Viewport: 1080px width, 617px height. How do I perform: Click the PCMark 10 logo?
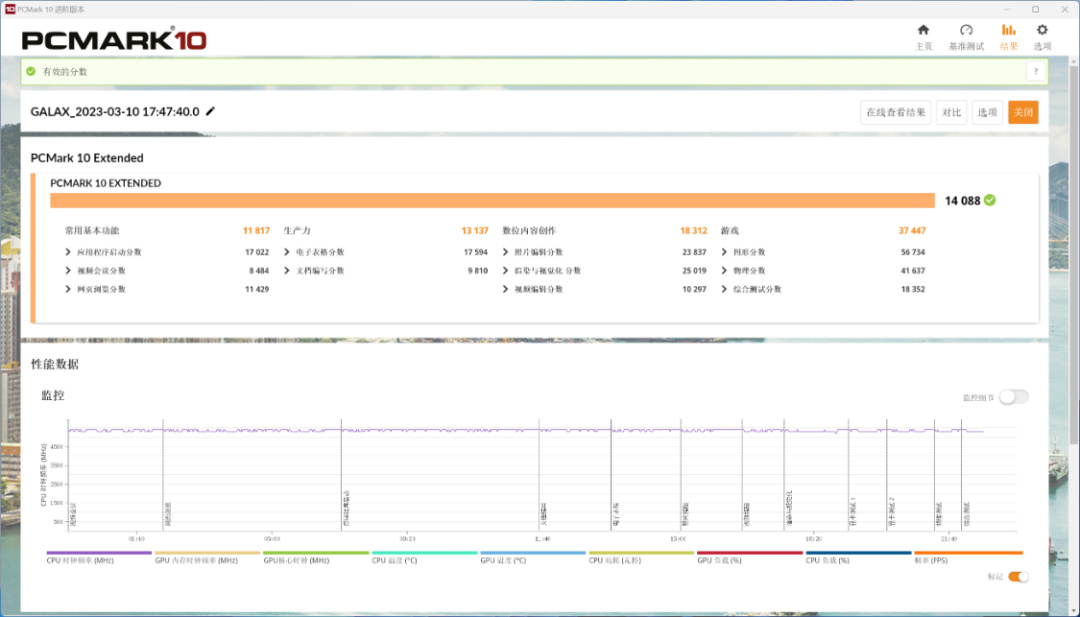(x=114, y=41)
